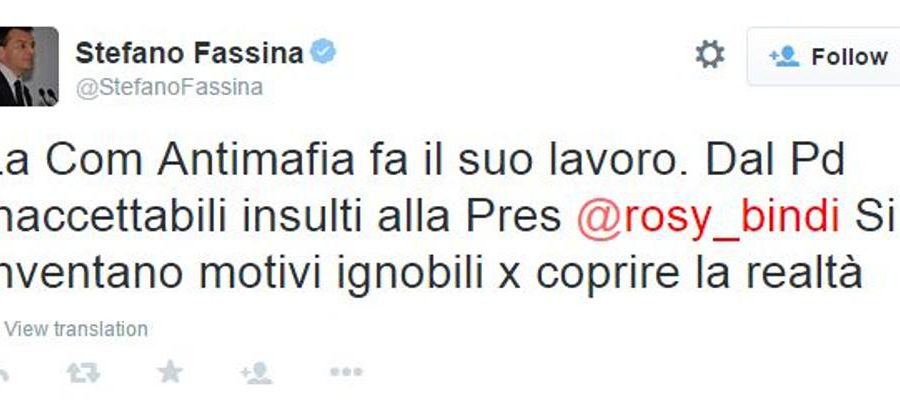Click the phrase 'coprire la realtà'
This screenshot has height=406, width=900.
[x=699, y=274]
